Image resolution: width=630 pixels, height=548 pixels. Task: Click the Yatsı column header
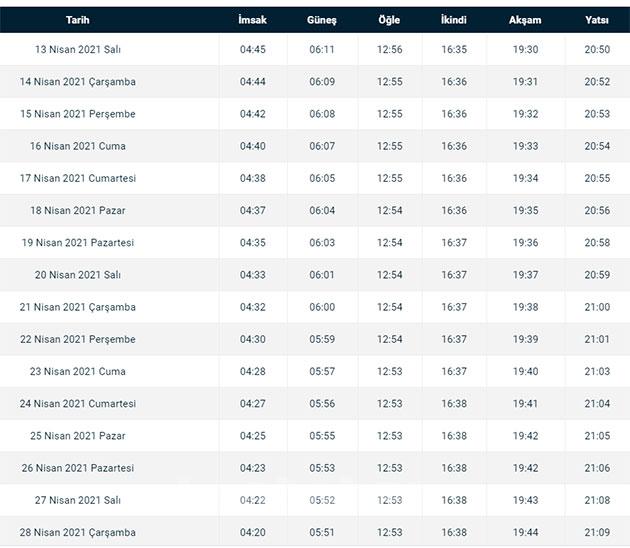pos(597,20)
